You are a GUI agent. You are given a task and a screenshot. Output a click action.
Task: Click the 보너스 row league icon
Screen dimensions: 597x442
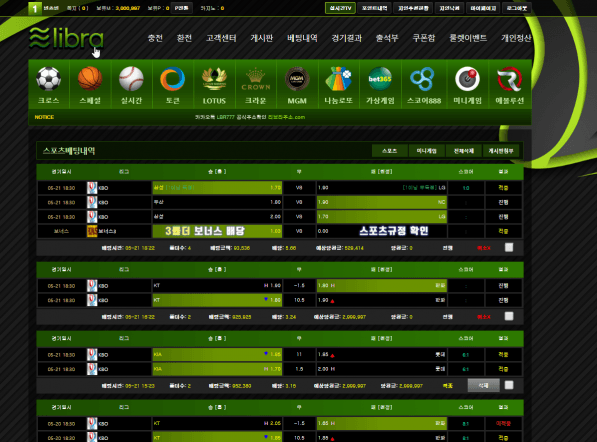[x=92, y=231]
